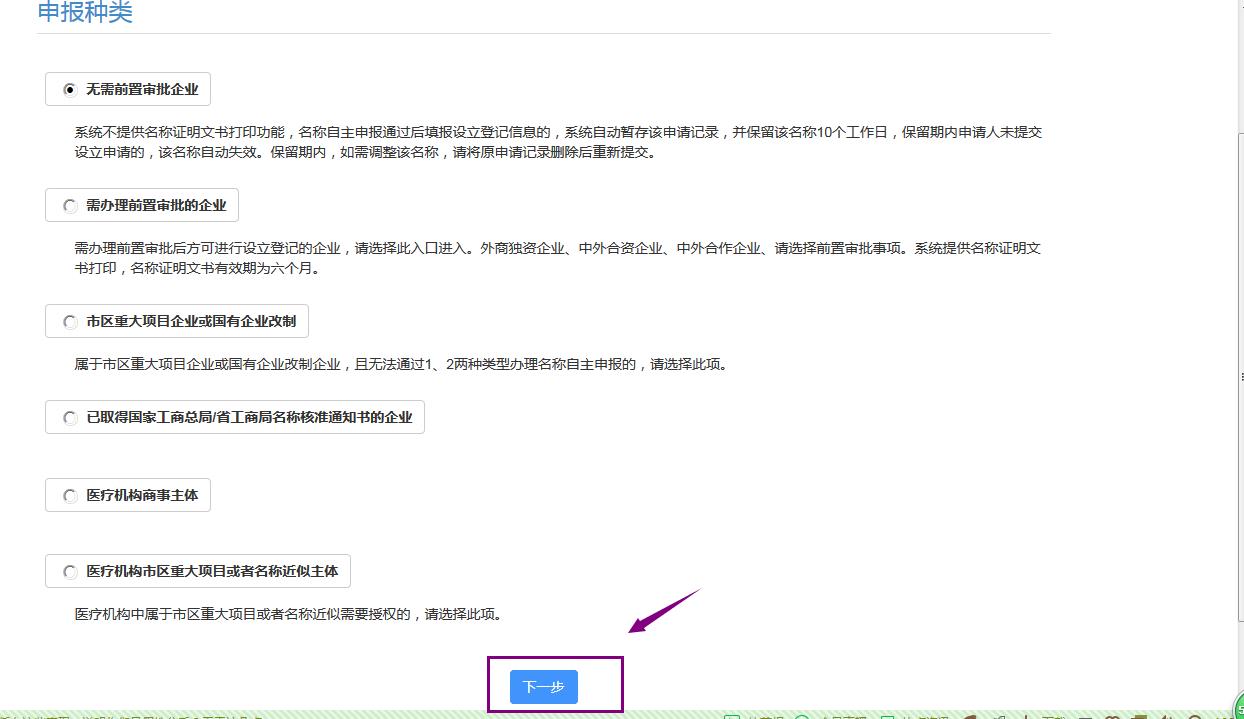This screenshot has width=1244, height=719.
Task: Click description text about 名称近似需要授权
Action: [x=289, y=614]
